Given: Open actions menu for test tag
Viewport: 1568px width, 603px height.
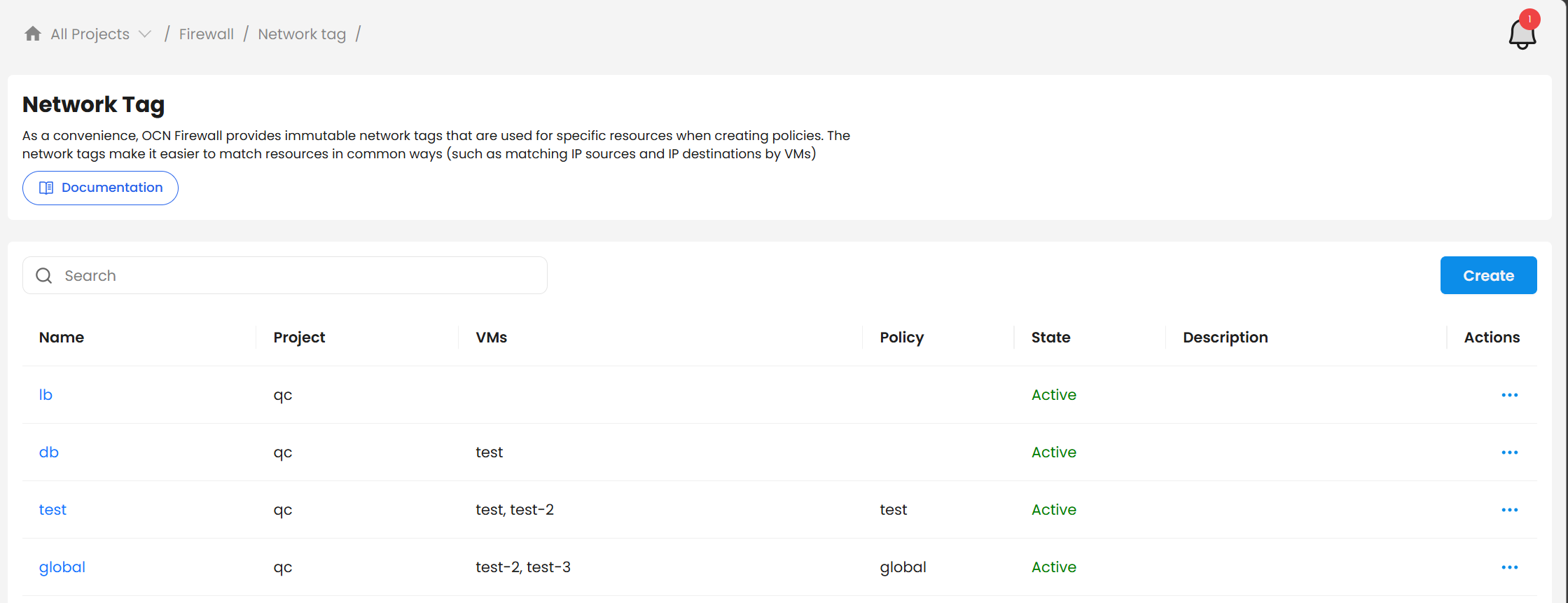Looking at the screenshot, I should 1509,510.
